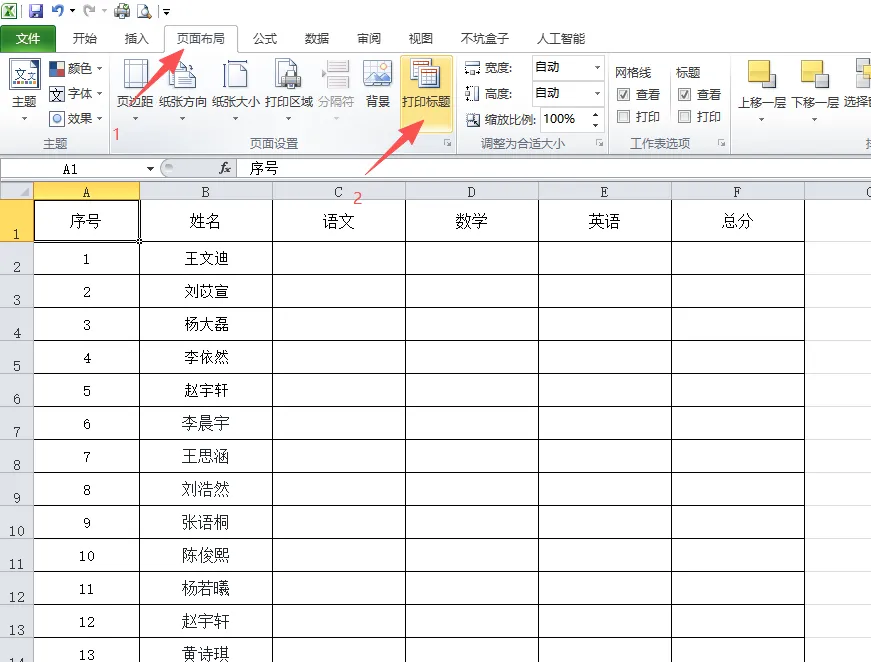Open the 颜色 theme colors dropdown
The image size is (871, 662).
coord(76,68)
